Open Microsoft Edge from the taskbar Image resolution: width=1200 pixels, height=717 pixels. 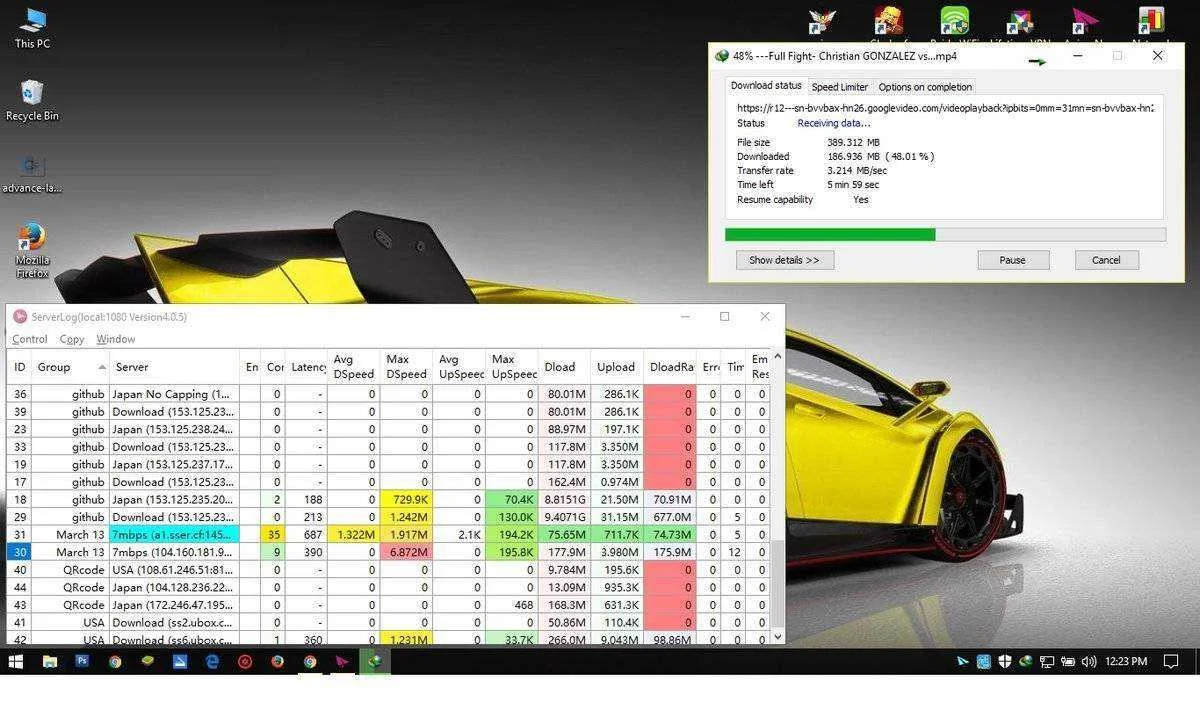[x=212, y=661]
